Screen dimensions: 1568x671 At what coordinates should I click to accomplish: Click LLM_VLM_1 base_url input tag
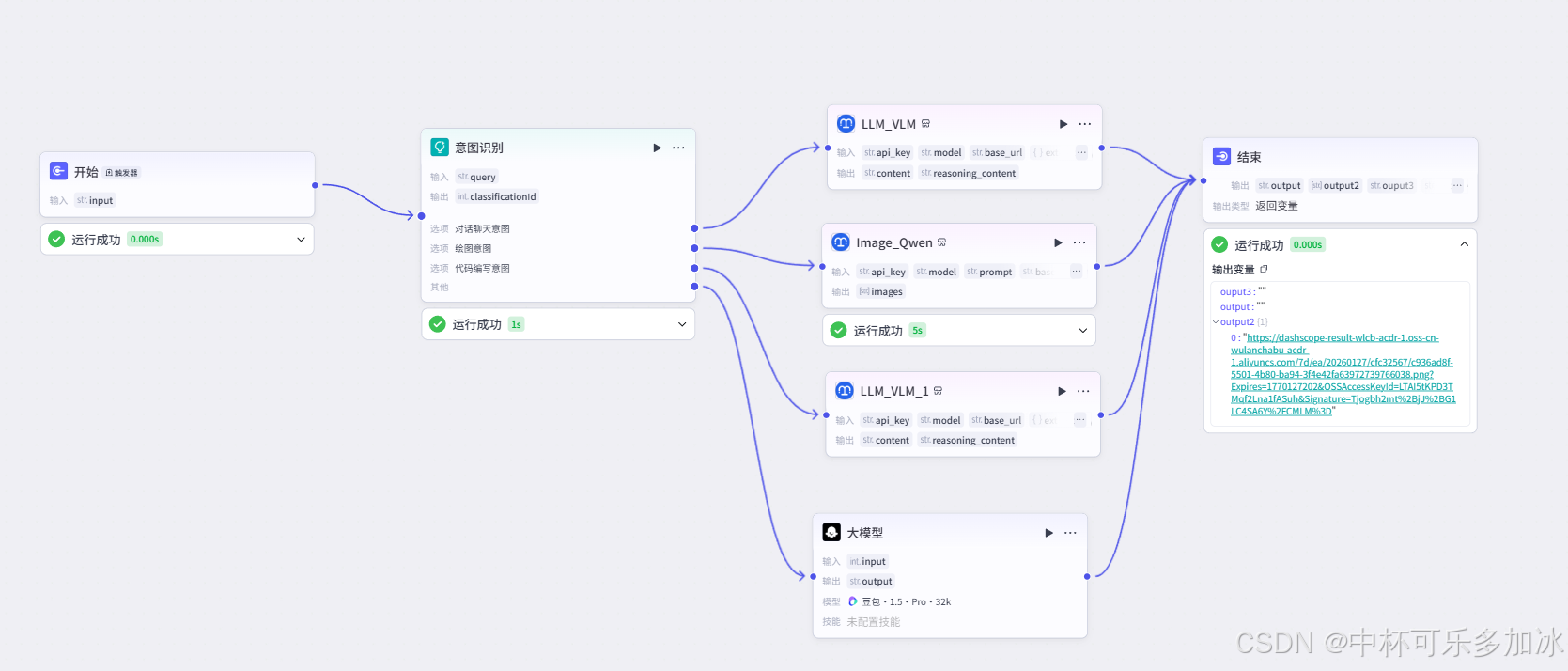[x=996, y=420]
